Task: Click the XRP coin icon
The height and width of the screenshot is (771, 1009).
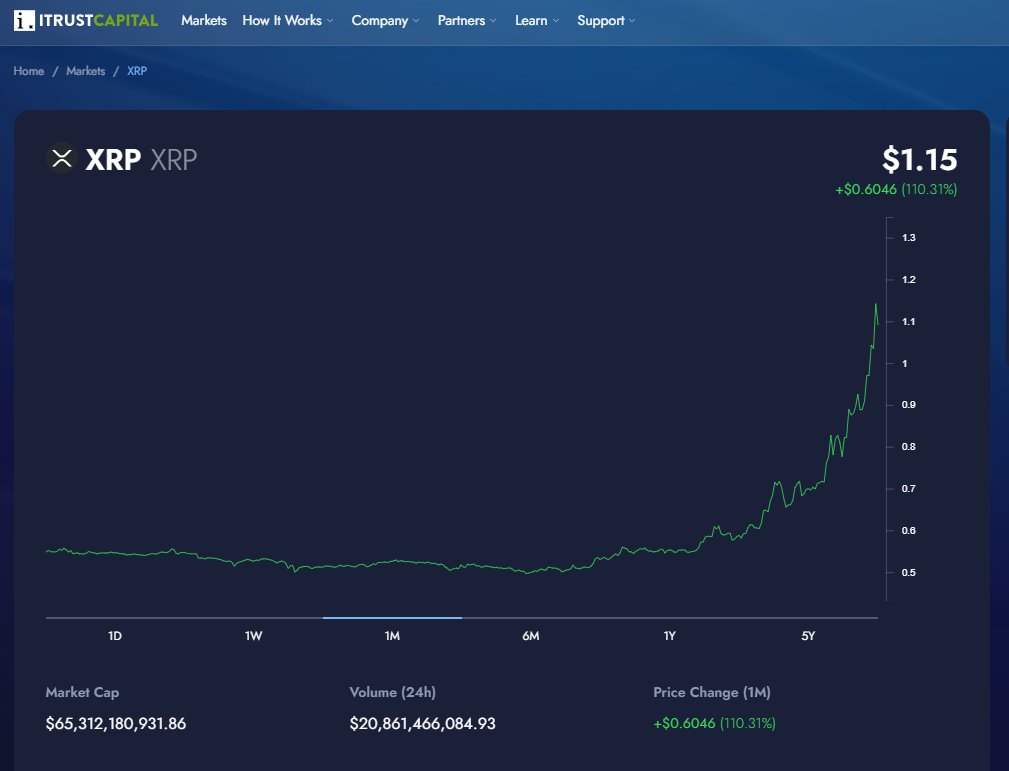Action: coord(62,158)
